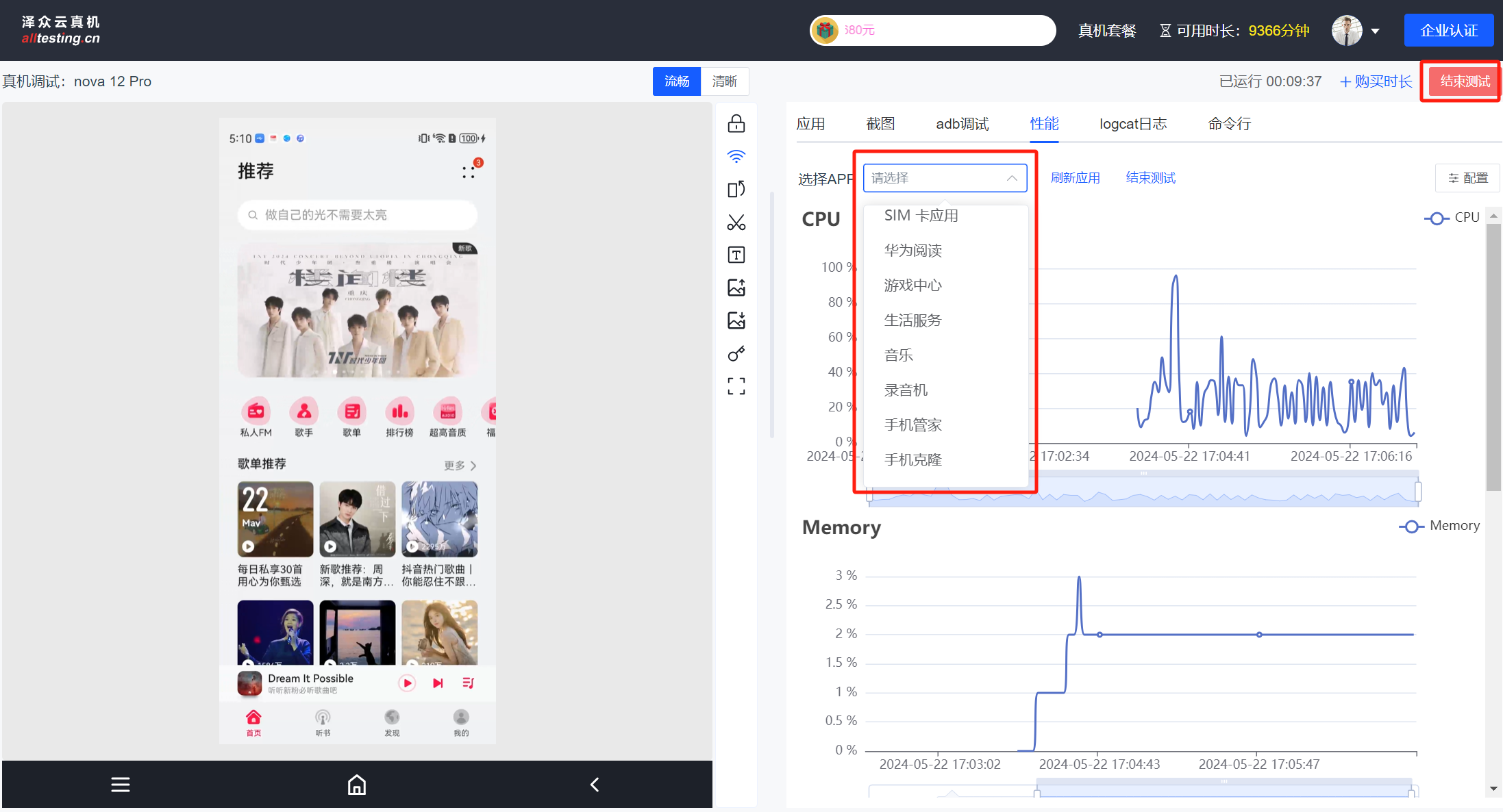
Task: Click the red 结束测试 button
Action: (1464, 81)
